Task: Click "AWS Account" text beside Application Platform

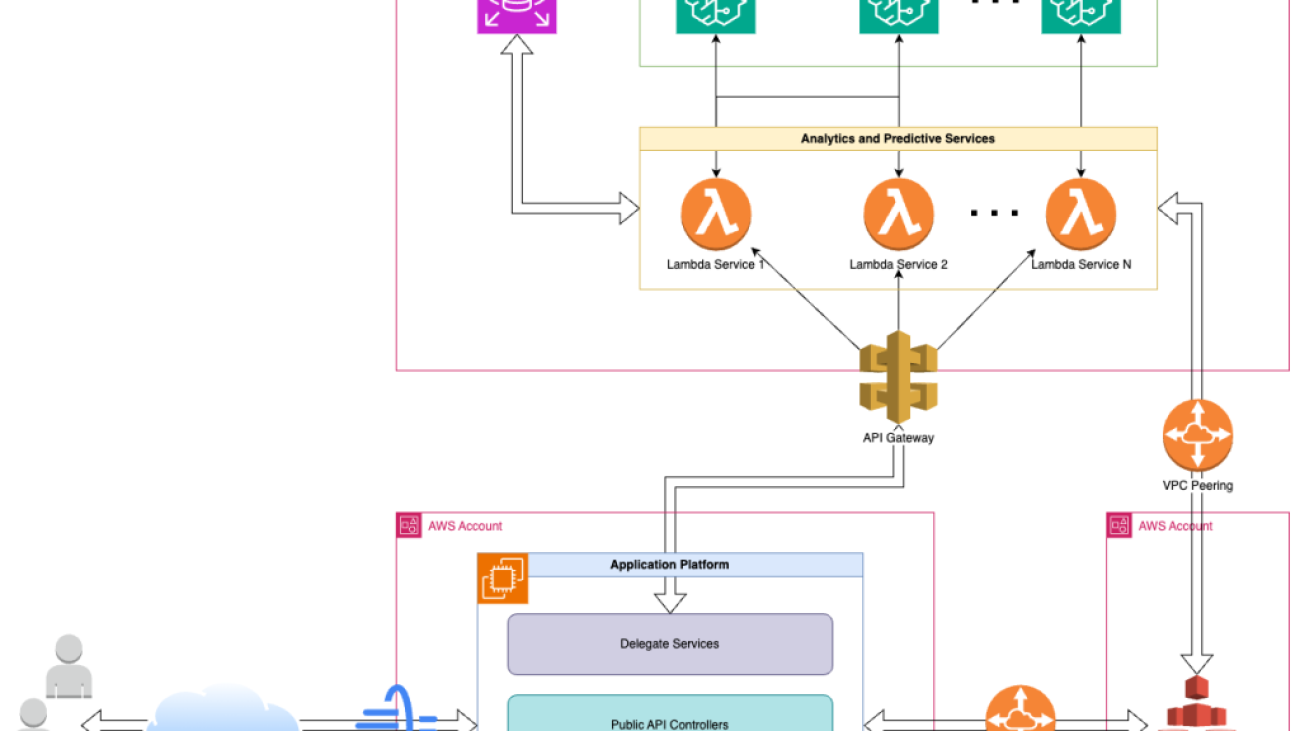Action: tap(465, 526)
